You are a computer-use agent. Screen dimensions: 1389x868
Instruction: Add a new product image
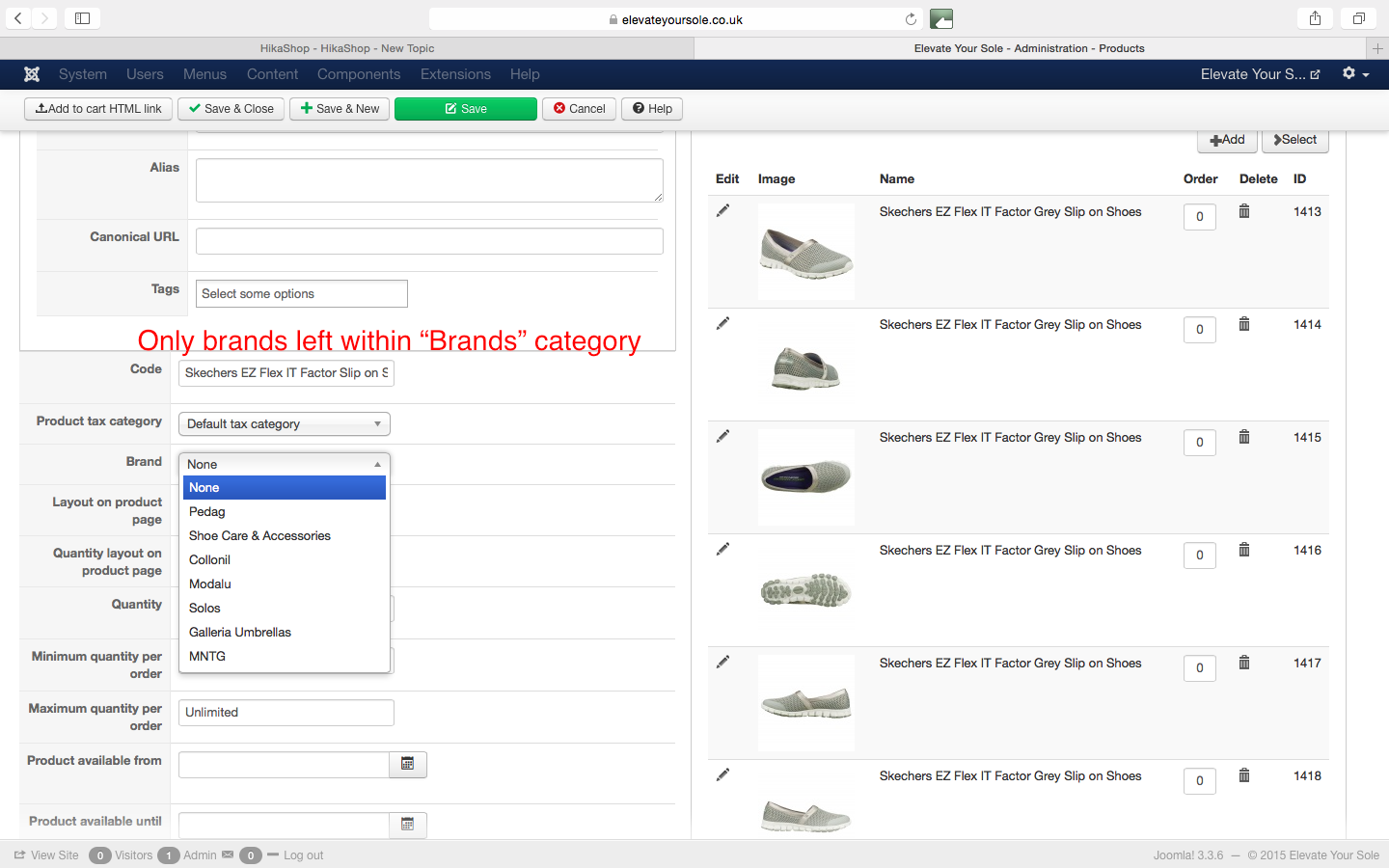[x=1227, y=140]
